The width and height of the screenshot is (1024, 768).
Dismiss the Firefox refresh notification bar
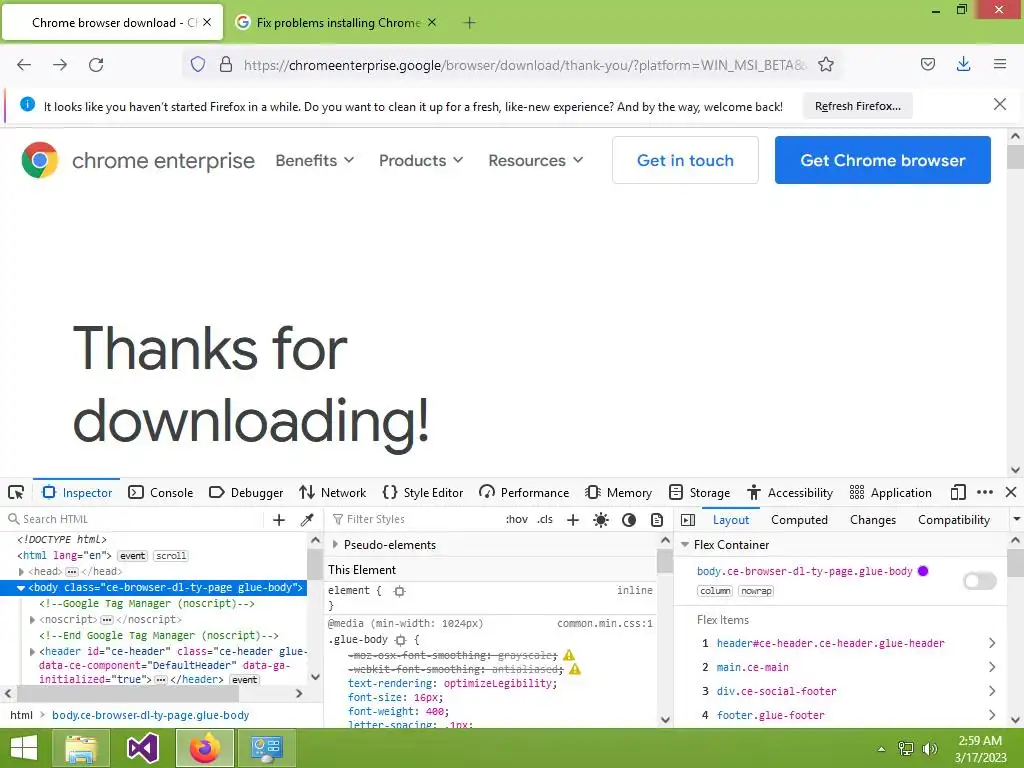point(1000,104)
